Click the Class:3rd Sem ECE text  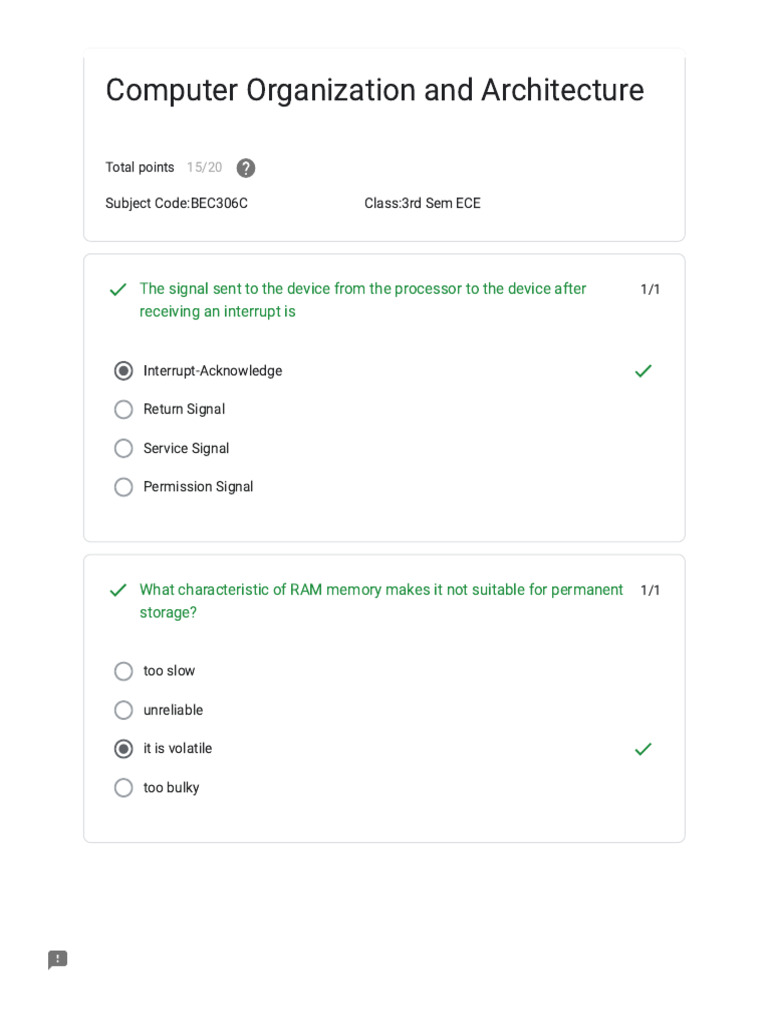click(x=422, y=203)
